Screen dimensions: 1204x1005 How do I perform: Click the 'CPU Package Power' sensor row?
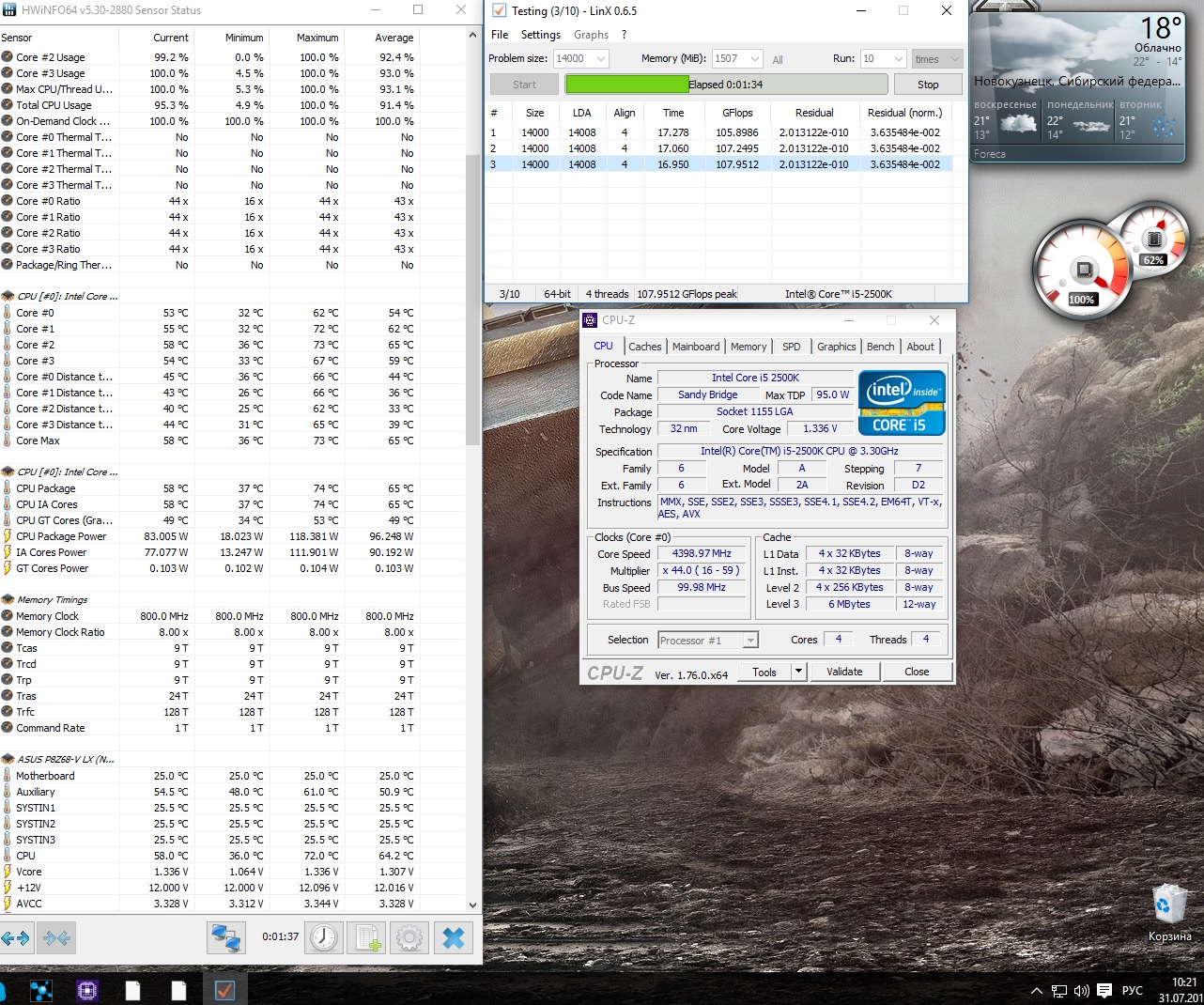pos(208,536)
